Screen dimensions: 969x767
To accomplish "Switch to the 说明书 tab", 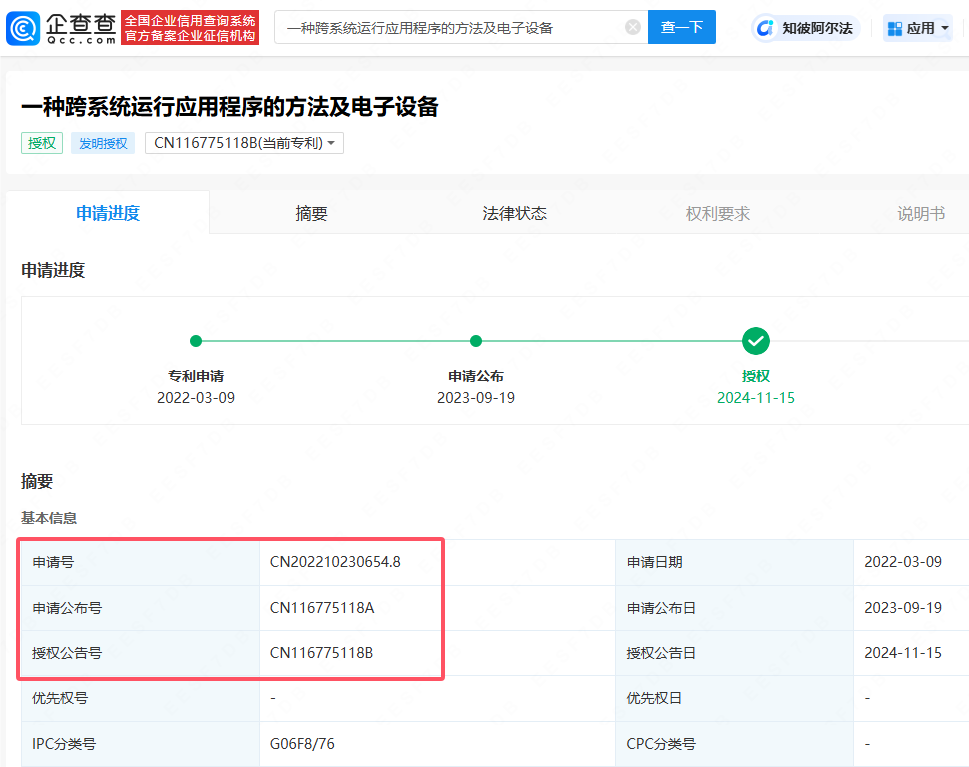I will pyautogui.click(x=921, y=213).
